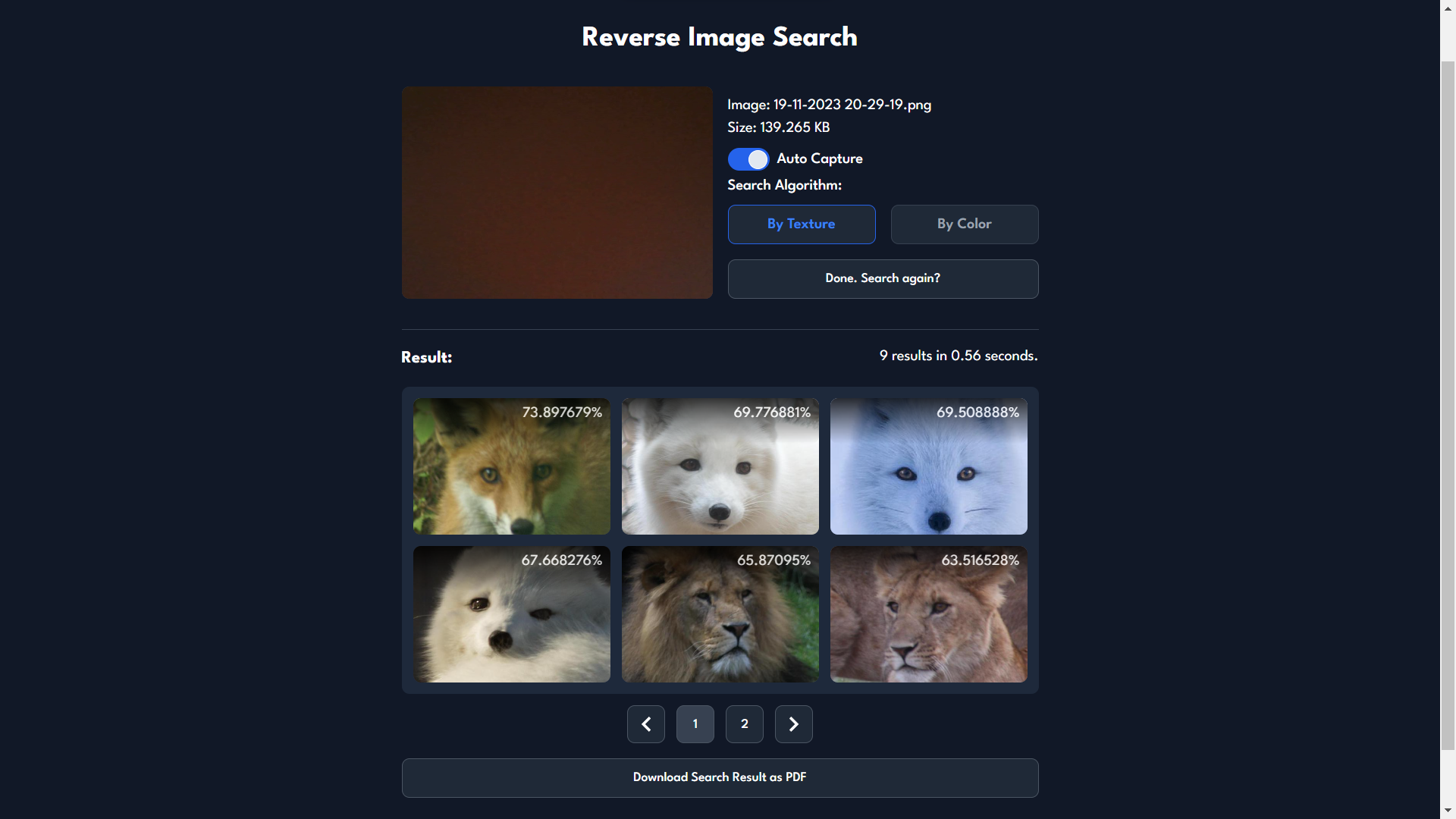The image size is (1456, 819).
Task: Open red fox result at 73.897679%
Action: click(x=511, y=466)
